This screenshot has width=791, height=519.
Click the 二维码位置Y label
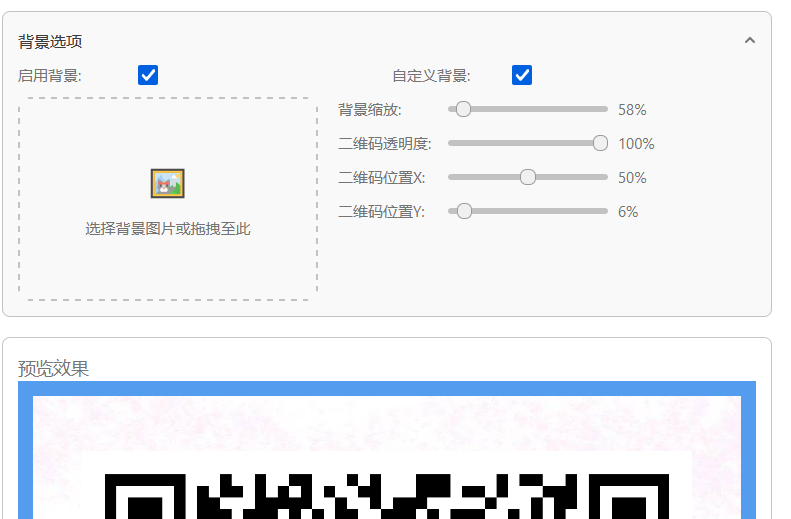click(x=381, y=211)
